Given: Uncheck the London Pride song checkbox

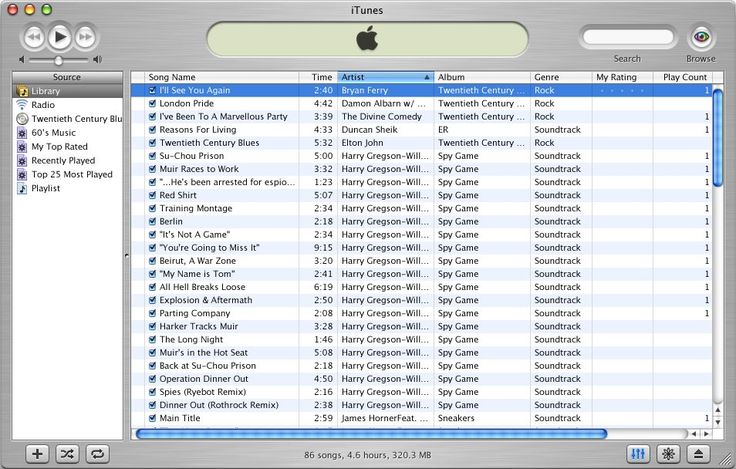Looking at the screenshot, I should (x=152, y=104).
